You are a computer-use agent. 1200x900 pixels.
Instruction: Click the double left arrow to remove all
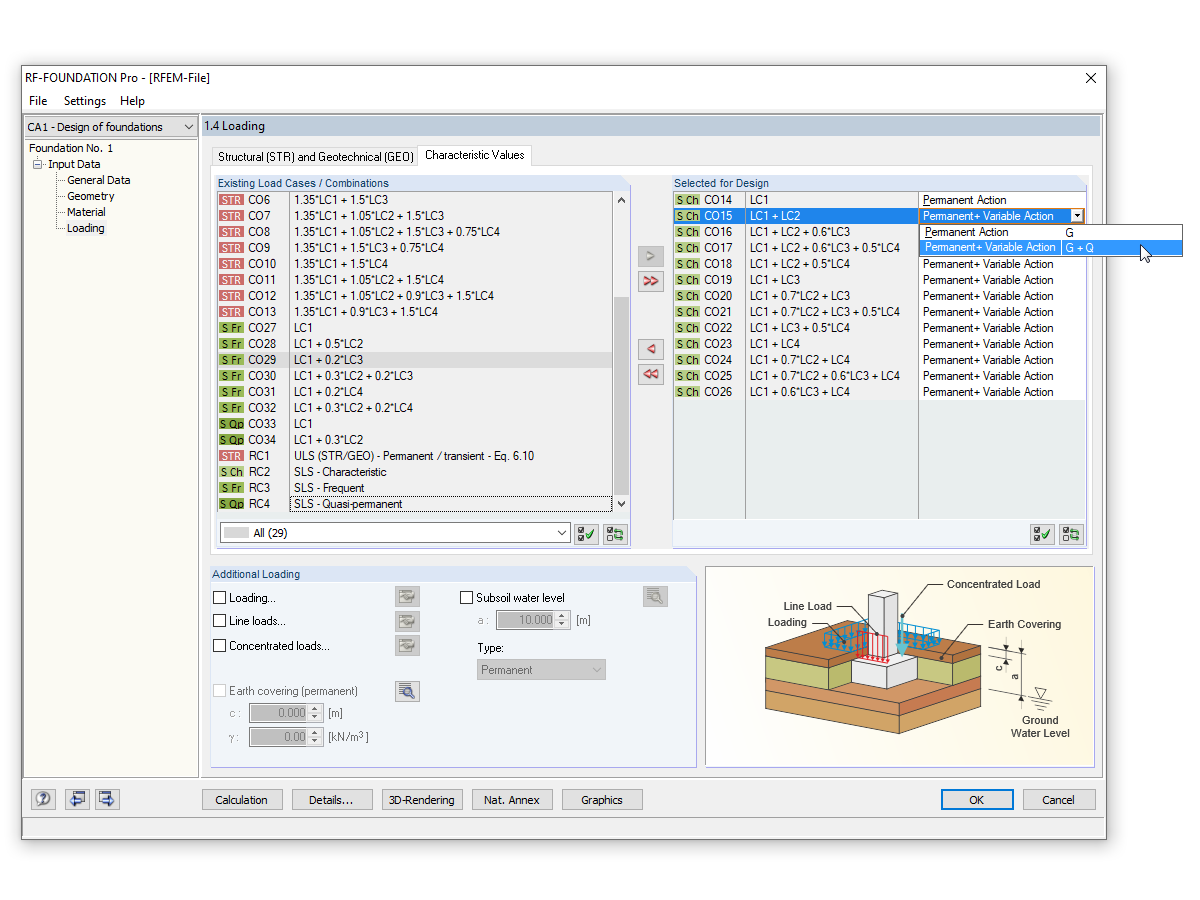point(650,374)
